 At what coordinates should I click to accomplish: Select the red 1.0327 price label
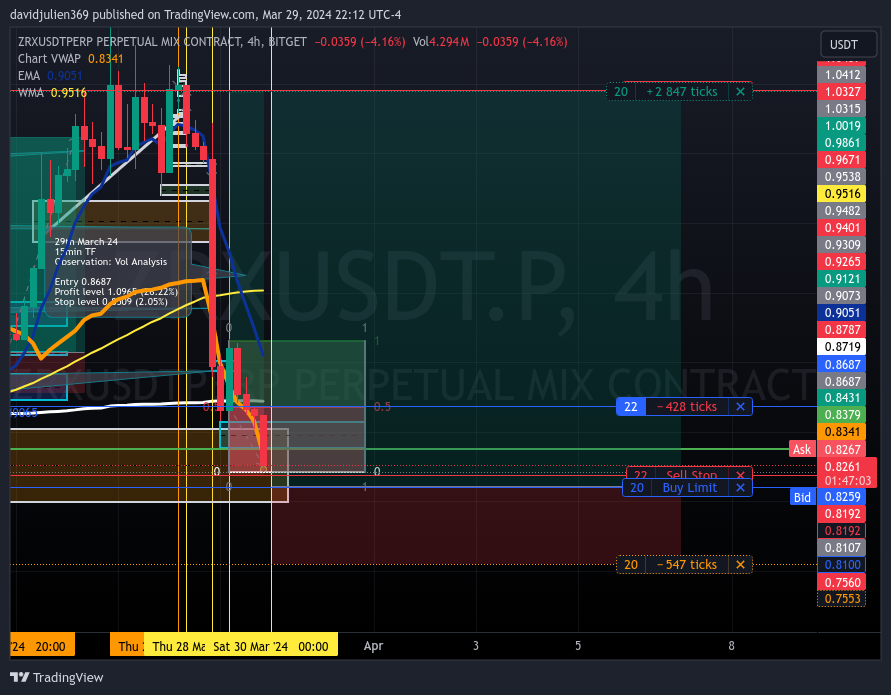click(842, 91)
